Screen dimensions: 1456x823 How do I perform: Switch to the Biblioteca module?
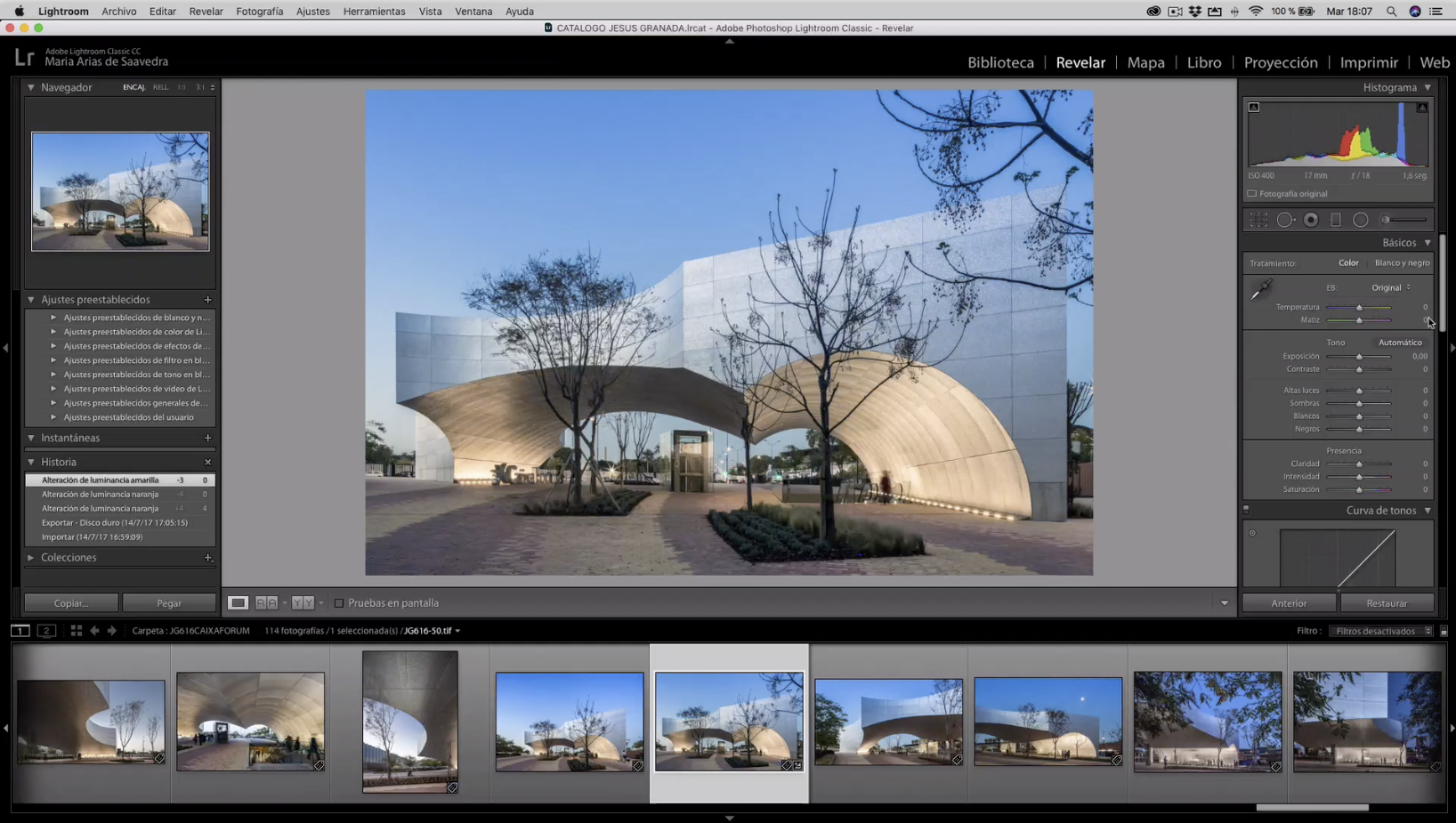click(1000, 62)
